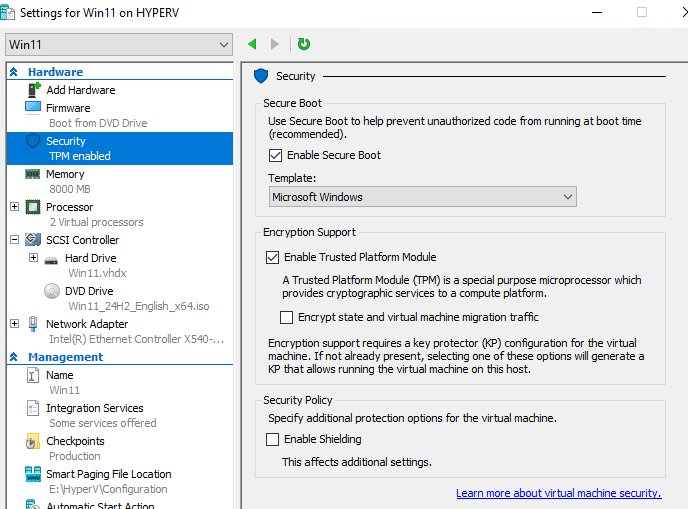
Task: Open the Win11 virtual machine dropdown
Action: [119, 45]
